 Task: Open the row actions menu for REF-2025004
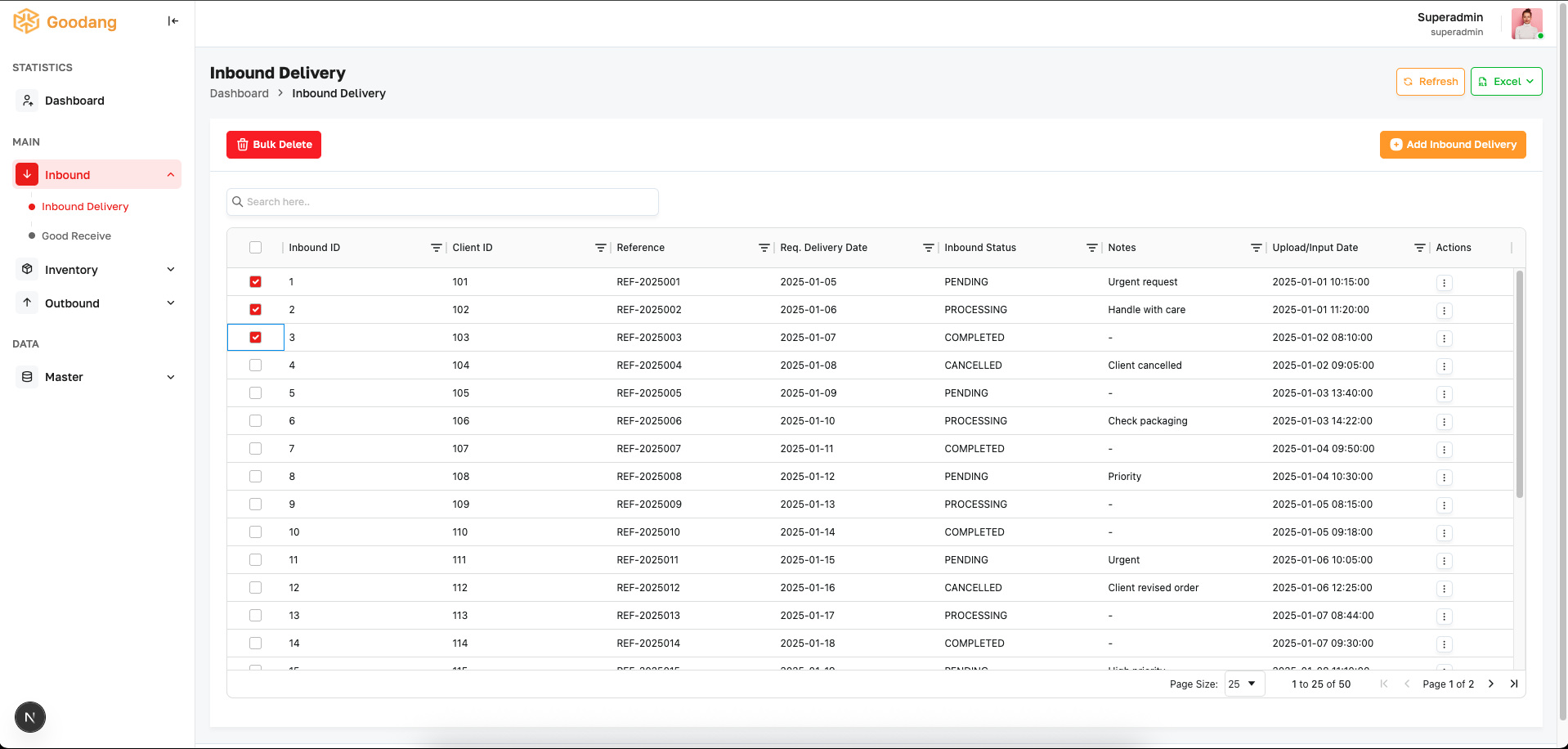click(1444, 366)
